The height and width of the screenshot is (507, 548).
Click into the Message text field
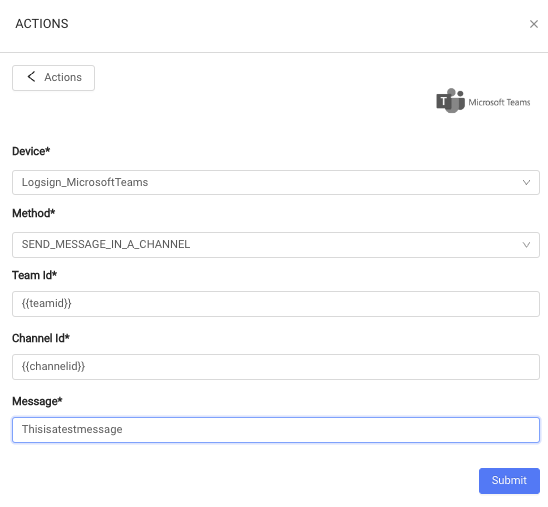(276, 430)
